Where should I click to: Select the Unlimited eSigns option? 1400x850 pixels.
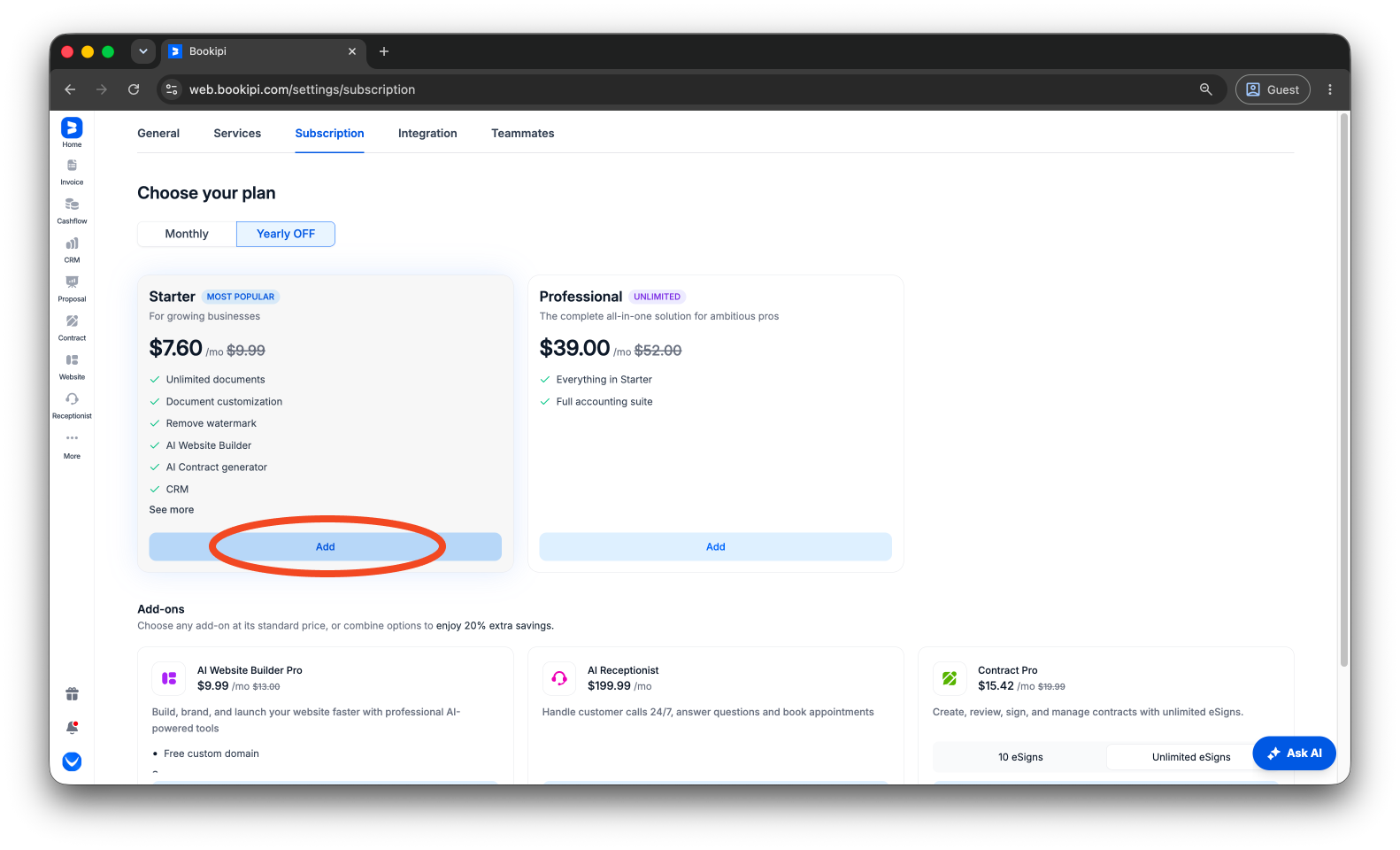[x=1191, y=757]
